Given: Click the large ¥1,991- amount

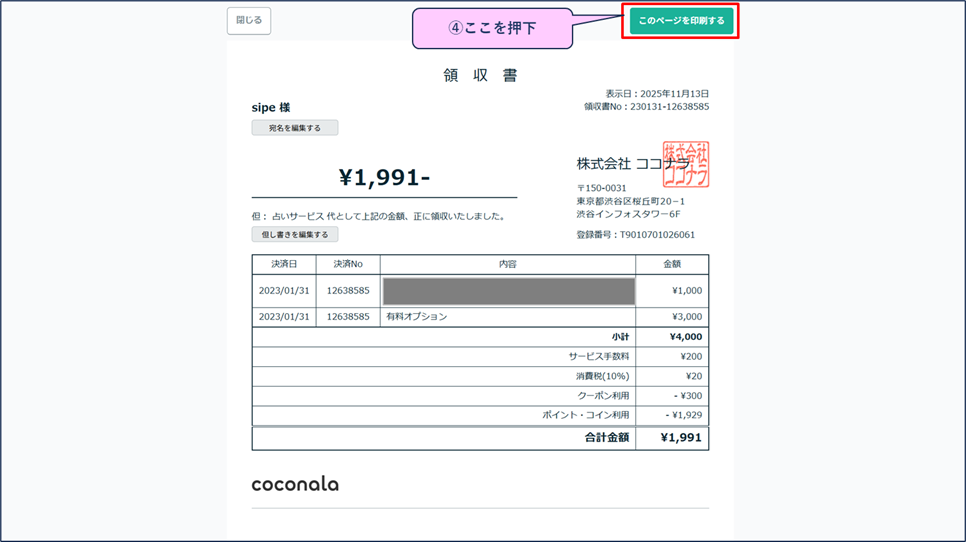Looking at the screenshot, I should [x=384, y=178].
